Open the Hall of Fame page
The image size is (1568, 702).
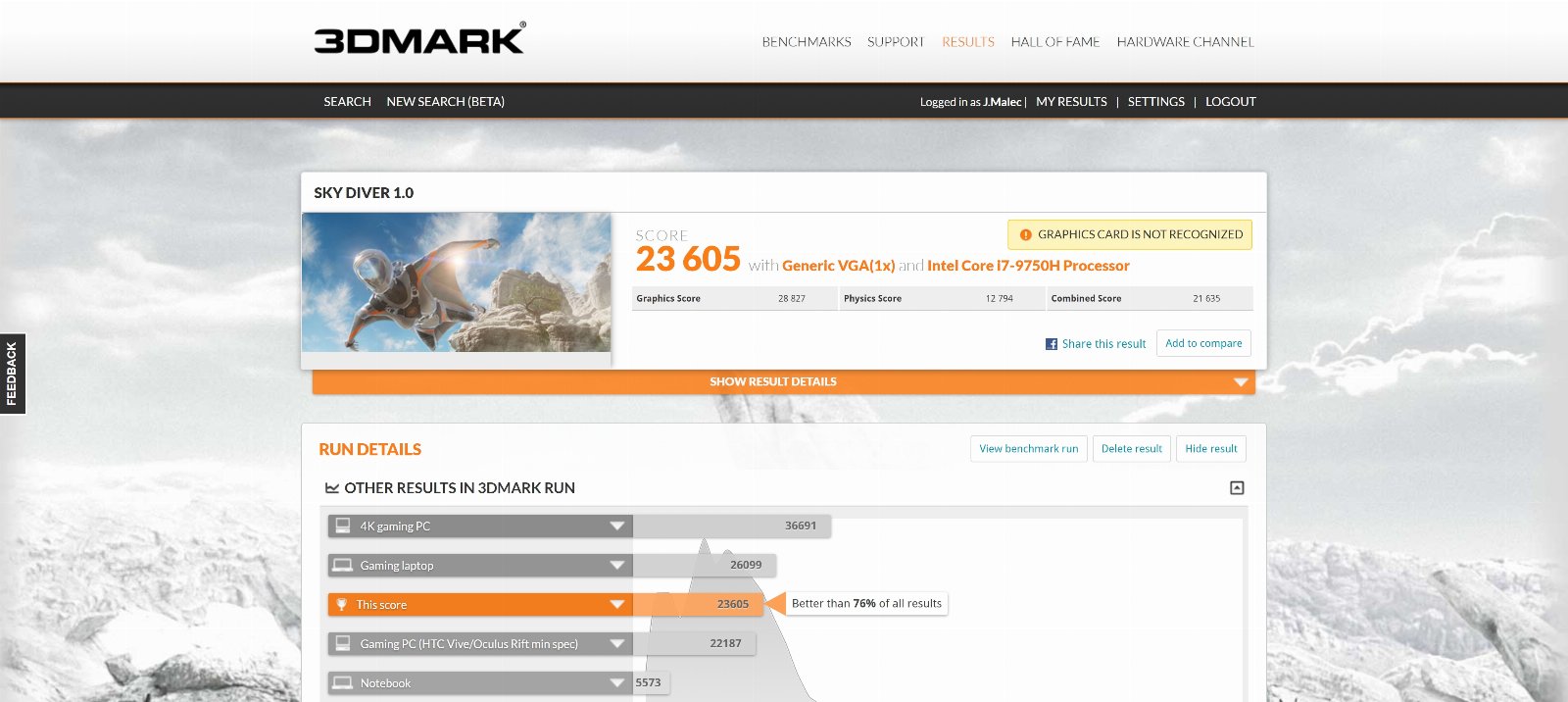click(x=1055, y=42)
